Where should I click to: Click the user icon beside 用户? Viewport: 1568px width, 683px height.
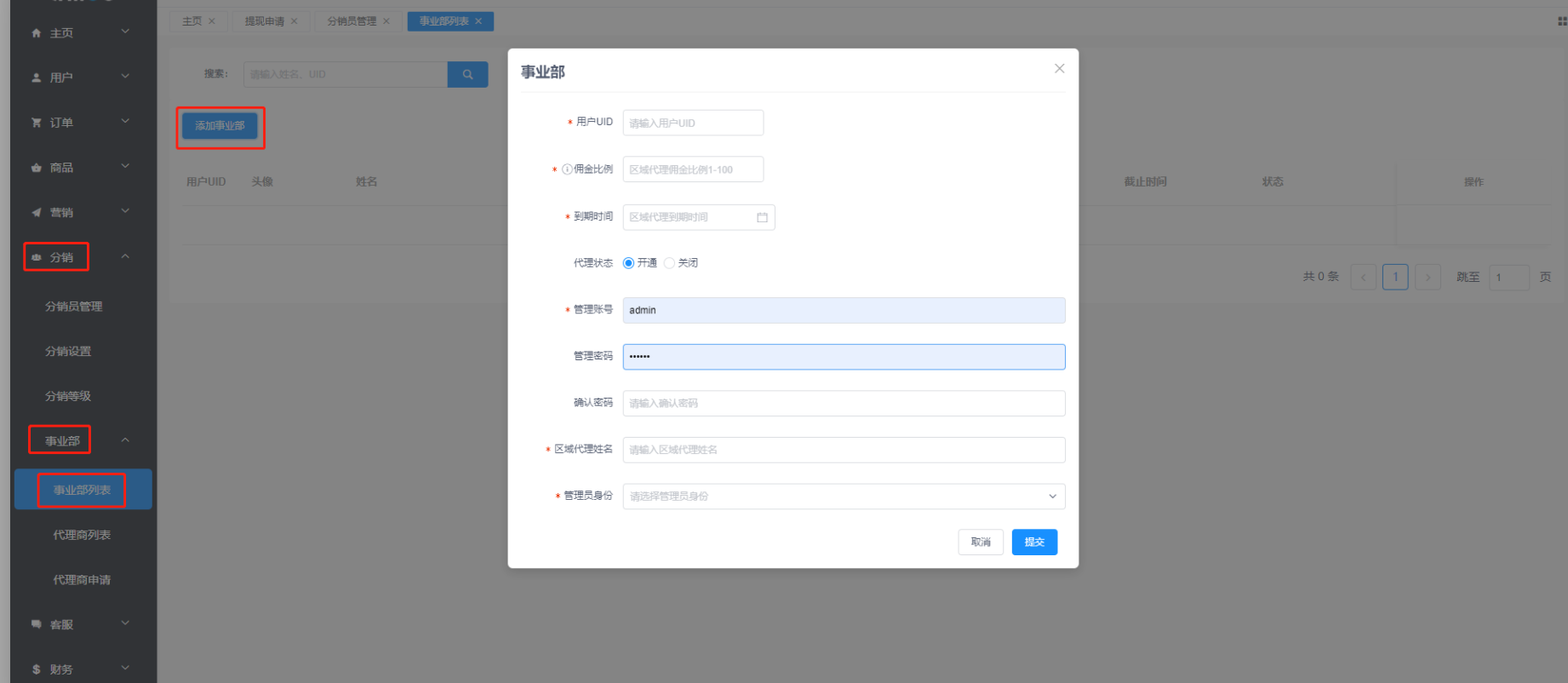click(36, 77)
